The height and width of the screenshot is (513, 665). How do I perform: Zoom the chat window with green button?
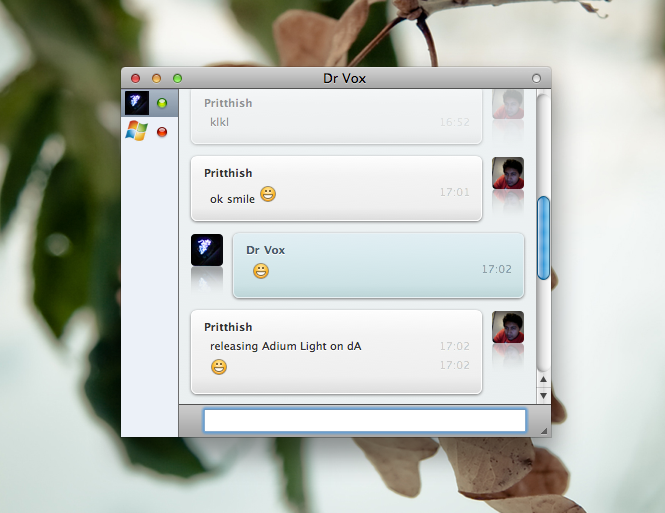tap(178, 78)
